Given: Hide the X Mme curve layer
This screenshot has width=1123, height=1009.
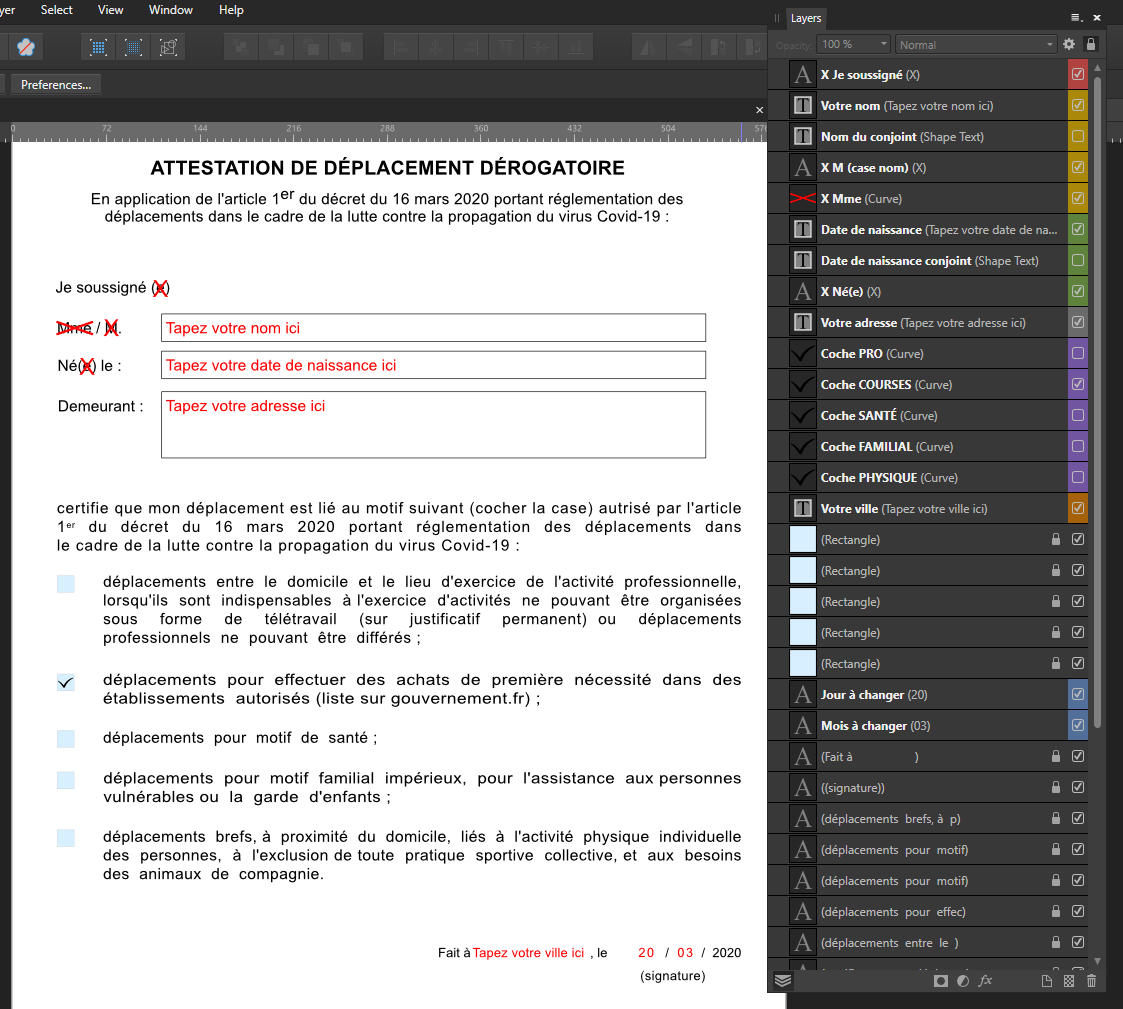Looking at the screenshot, I should pos(1078,198).
